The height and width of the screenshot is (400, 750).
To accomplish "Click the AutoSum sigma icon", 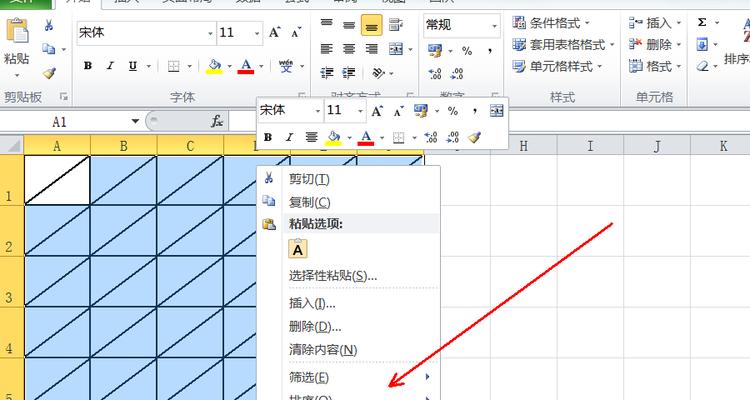I will [702, 22].
